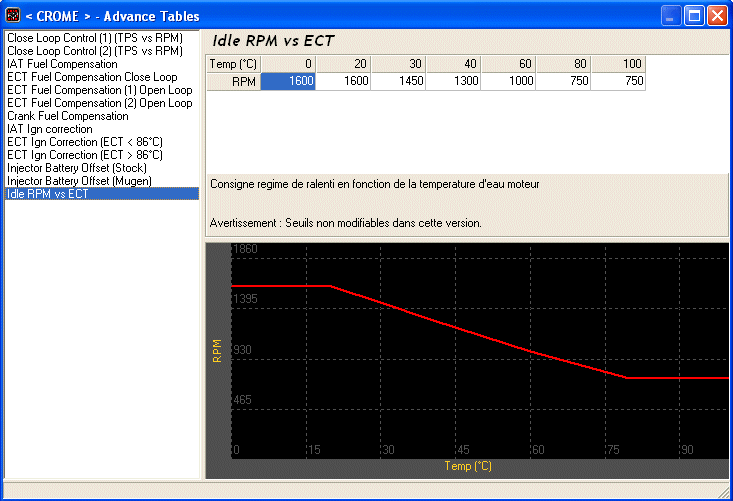The height and width of the screenshot is (501, 733).
Task: Click the CROME app icon in title bar
Action: click(13, 16)
